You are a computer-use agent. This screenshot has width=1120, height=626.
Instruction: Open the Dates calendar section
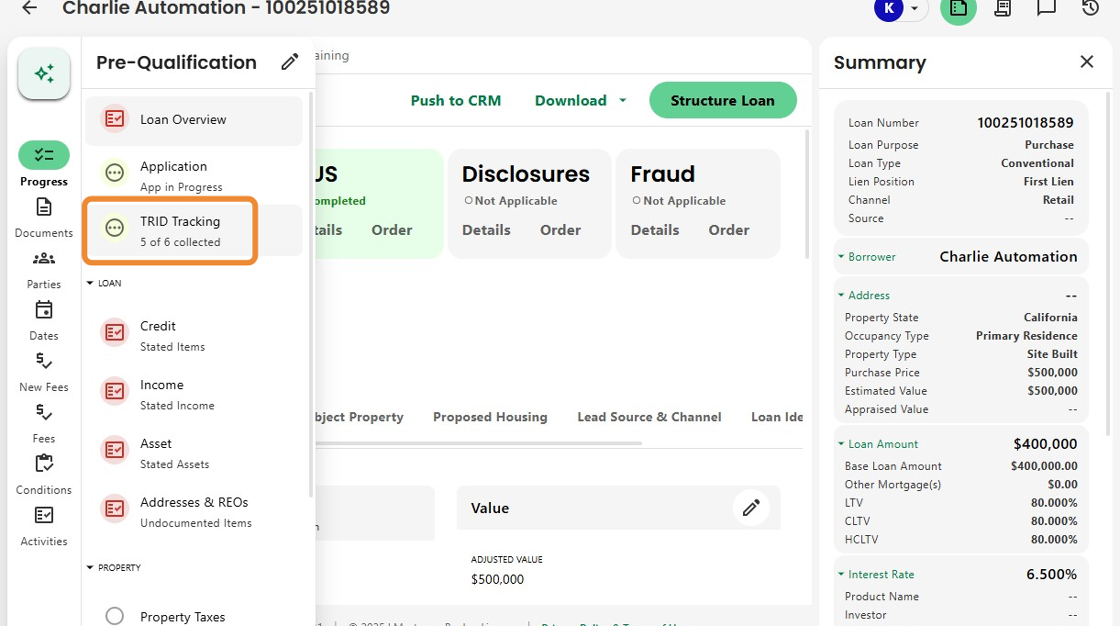(x=44, y=319)
